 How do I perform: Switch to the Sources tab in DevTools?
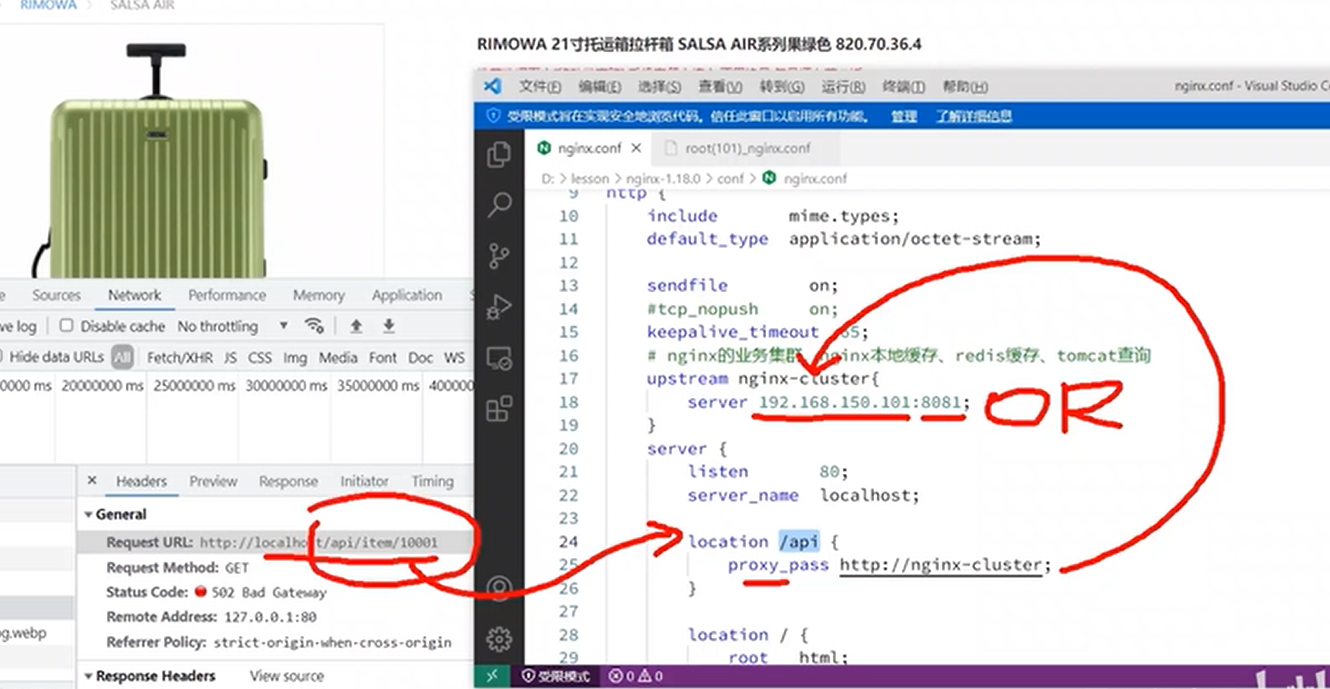pos(56,295)
